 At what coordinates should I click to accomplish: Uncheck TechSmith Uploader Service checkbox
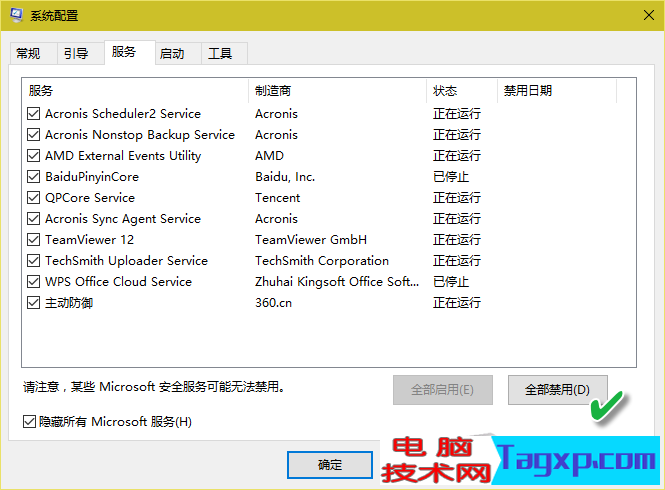click(x=34, y=260)
